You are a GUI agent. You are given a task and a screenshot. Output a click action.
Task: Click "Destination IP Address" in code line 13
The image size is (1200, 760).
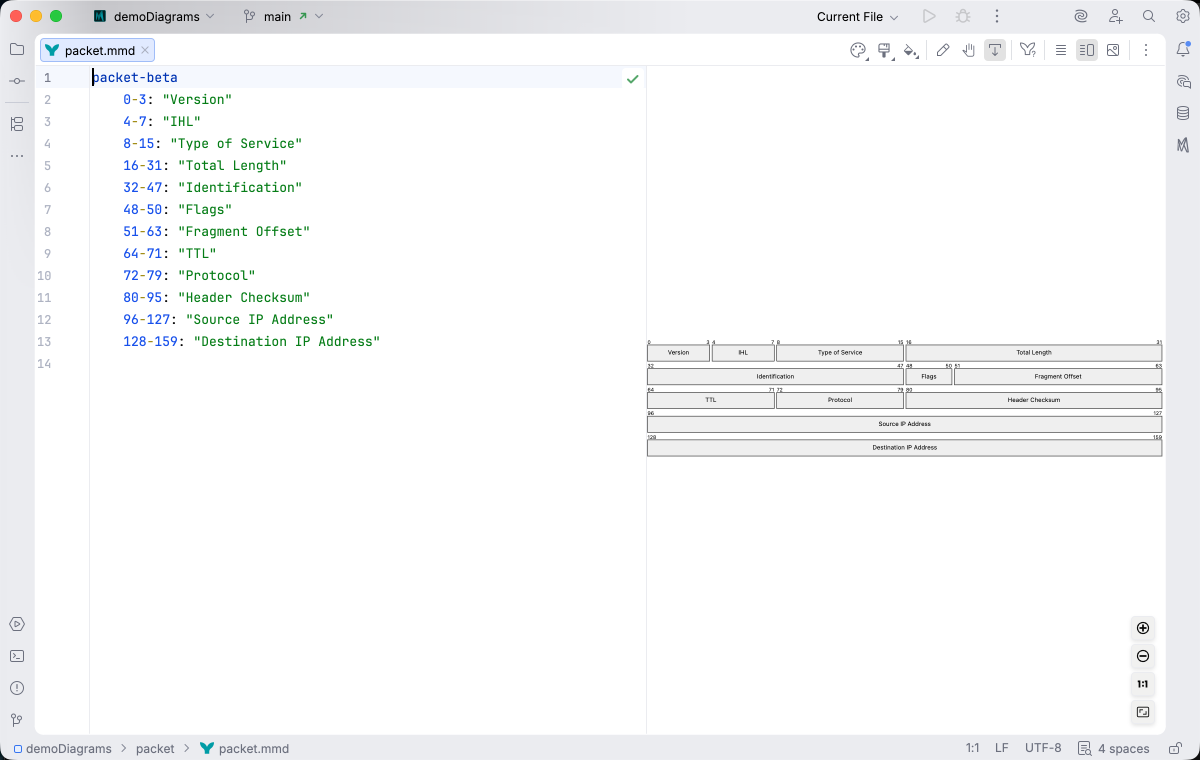287,341
